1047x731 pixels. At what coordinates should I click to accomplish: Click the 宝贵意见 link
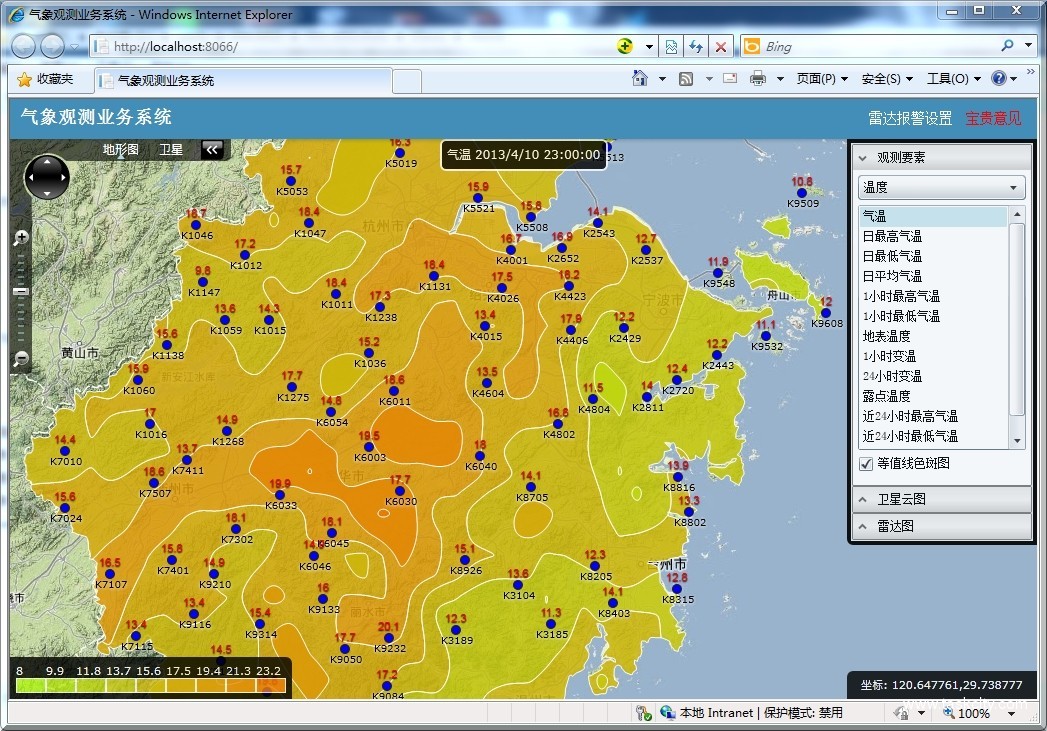[x=993, y=117]
